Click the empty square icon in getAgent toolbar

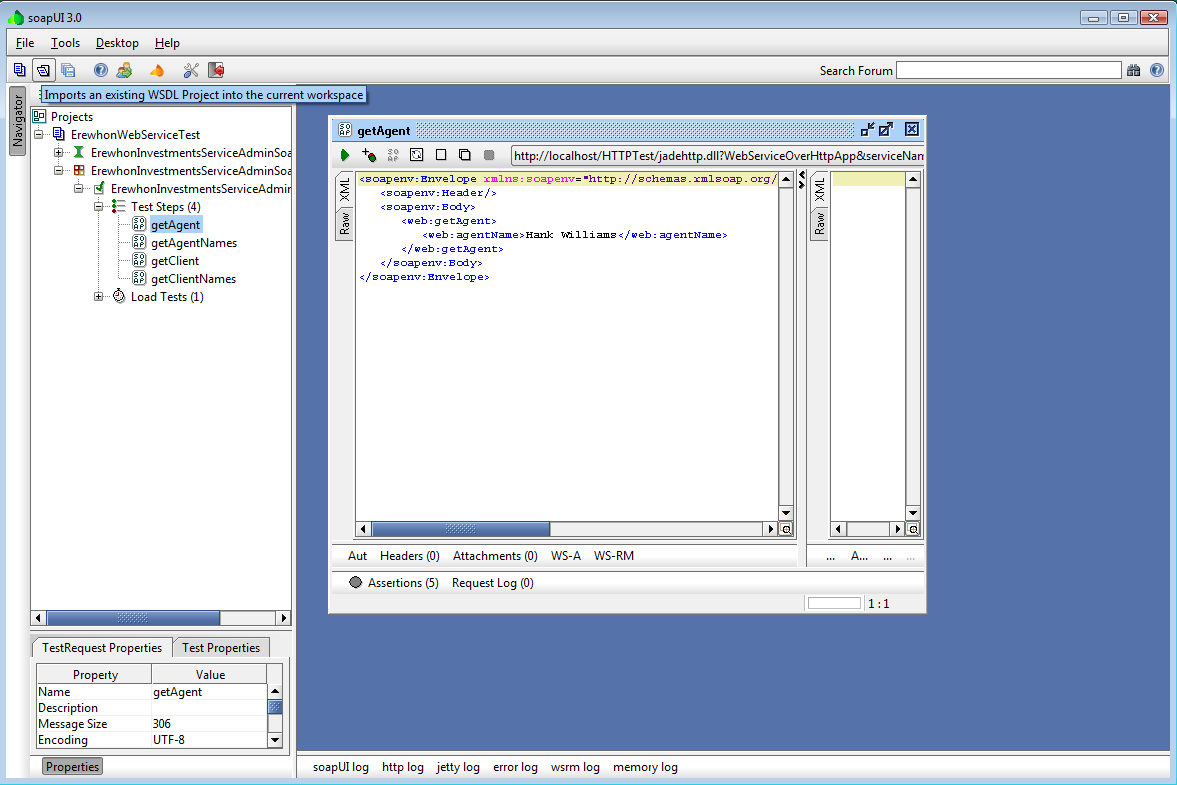tap(441, 155)
